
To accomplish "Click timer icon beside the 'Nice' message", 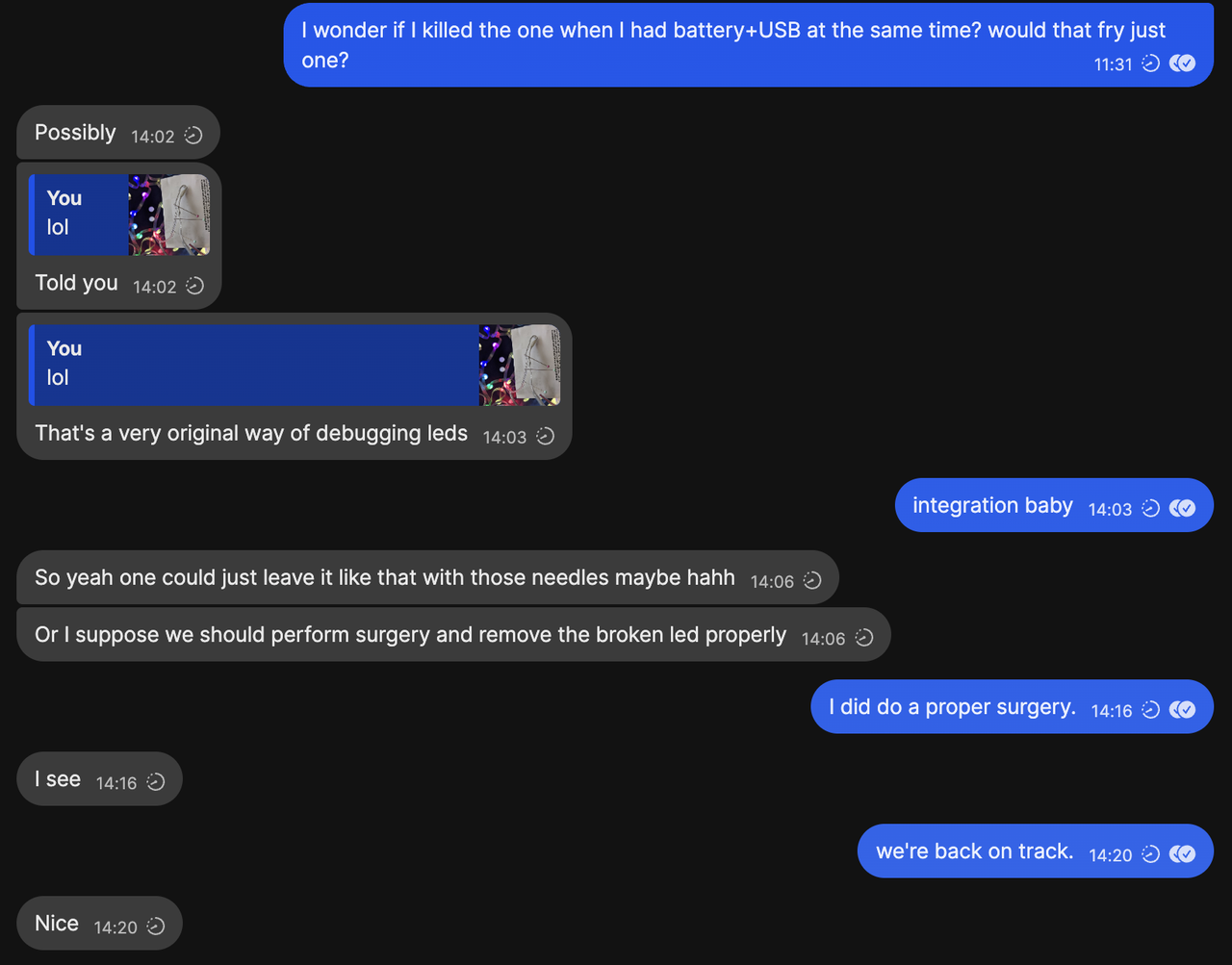I will tap(156, 927).
